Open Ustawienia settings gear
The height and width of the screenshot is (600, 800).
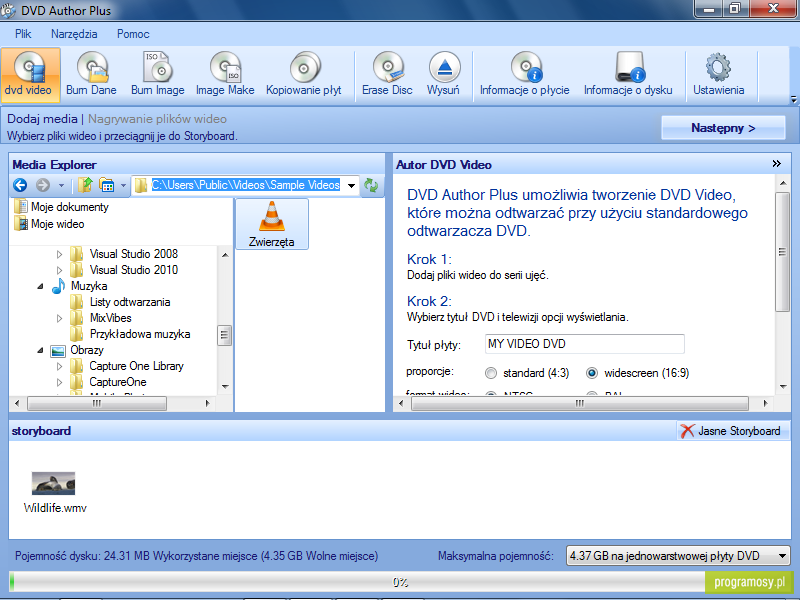coord(718,74)
